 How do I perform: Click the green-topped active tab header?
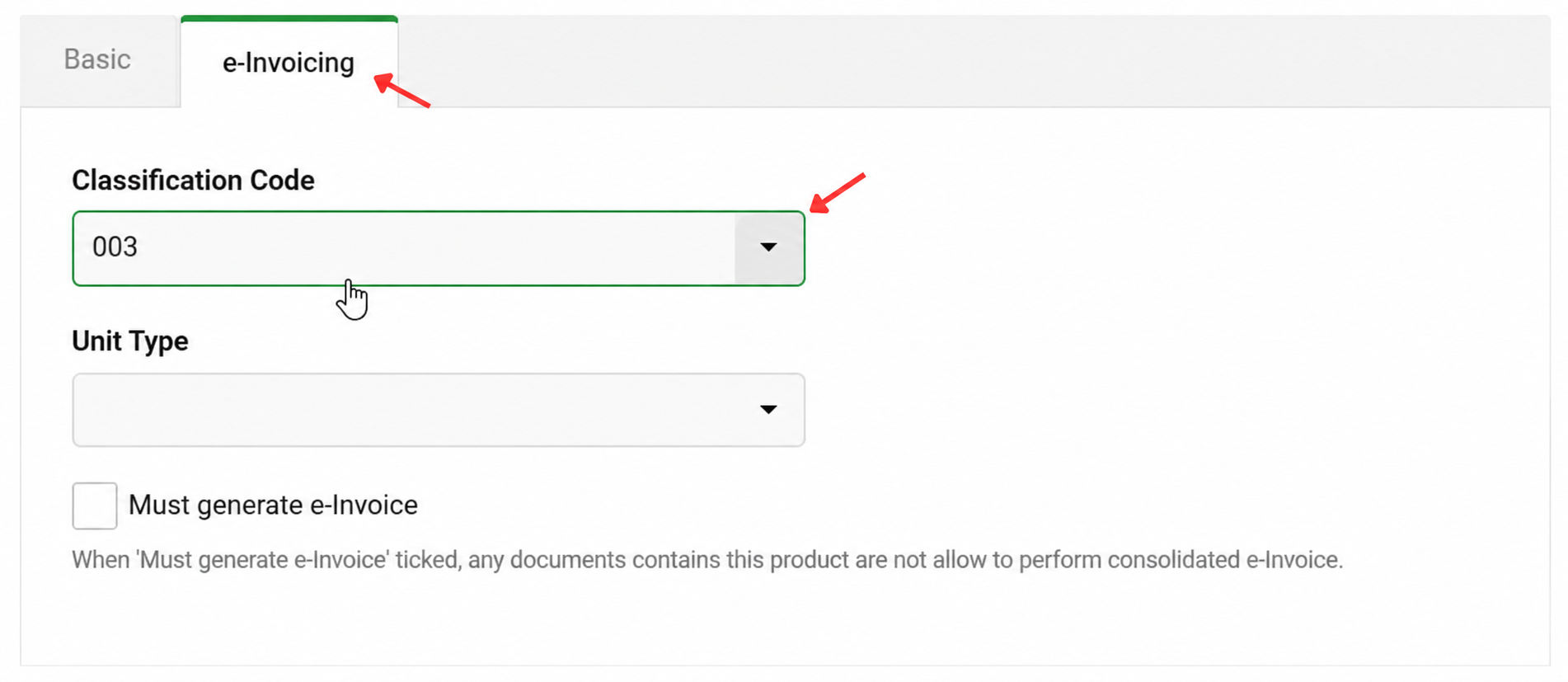click(289, 63)
